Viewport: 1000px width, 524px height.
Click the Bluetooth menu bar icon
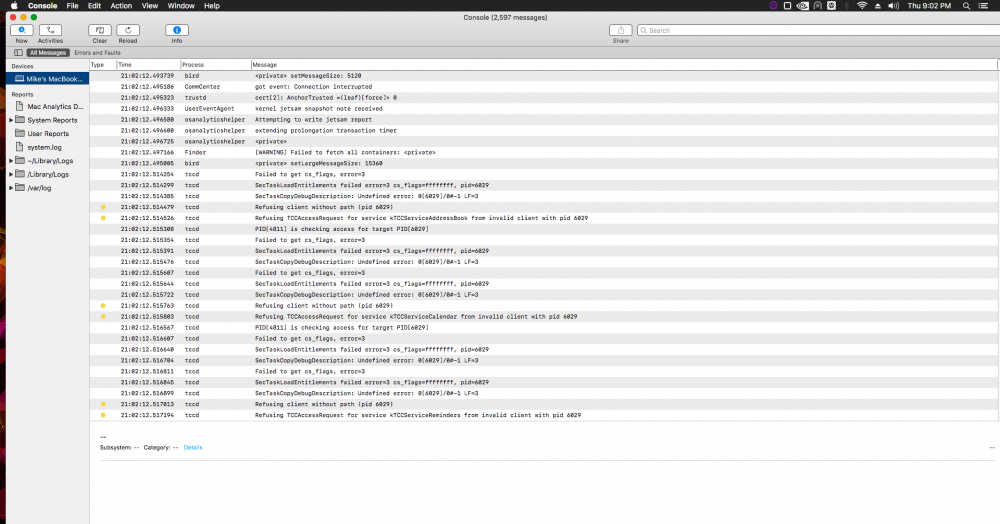point(846,6)
